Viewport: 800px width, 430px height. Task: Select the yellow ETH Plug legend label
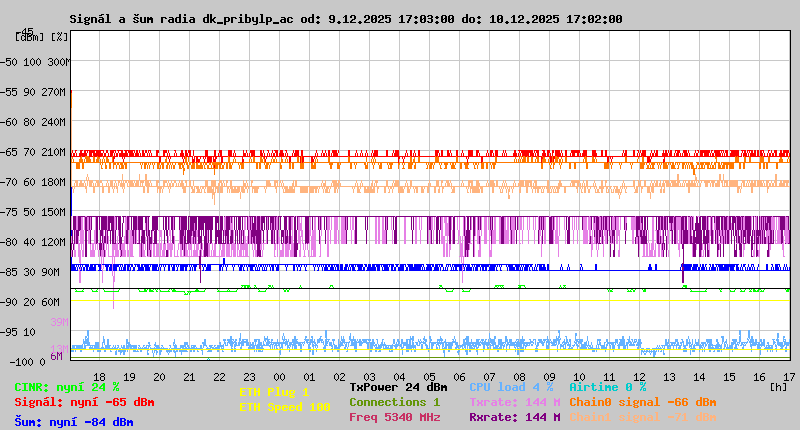pyautogui.click(x=274, y=392)
